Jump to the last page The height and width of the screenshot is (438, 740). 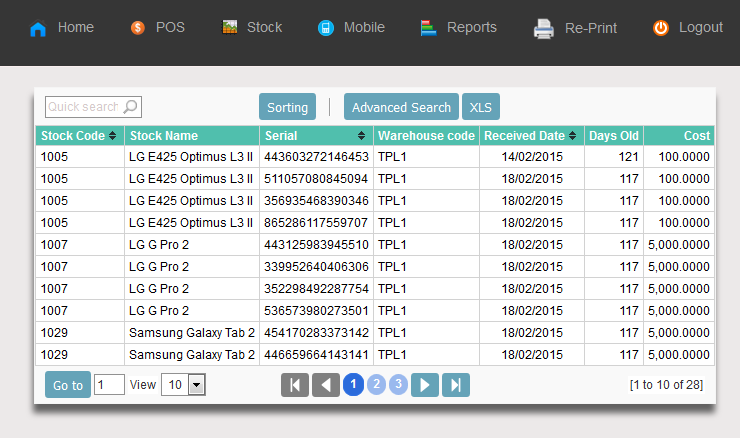(x=456, y=385)
